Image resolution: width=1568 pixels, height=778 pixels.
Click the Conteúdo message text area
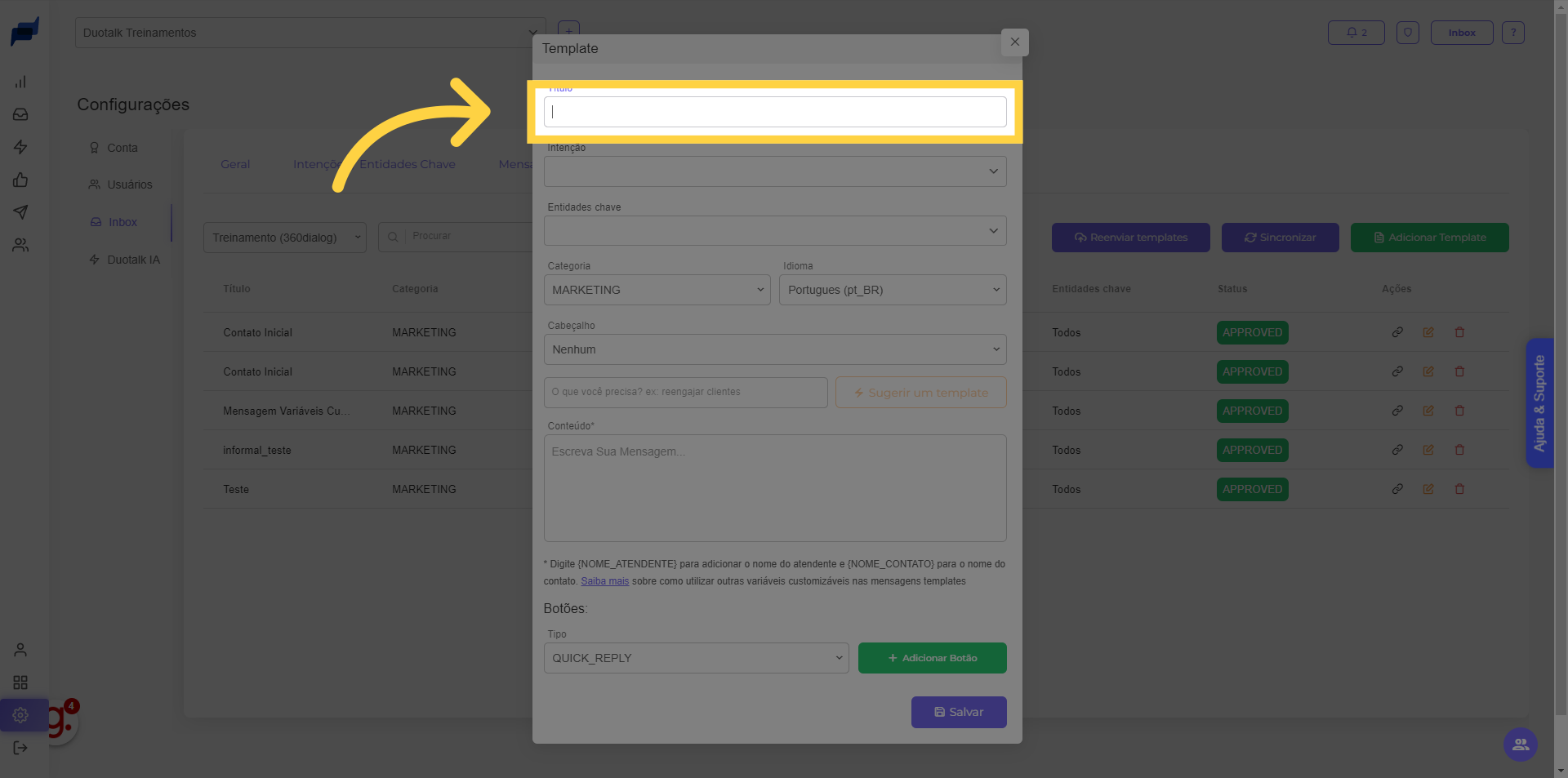coord(774,488)
